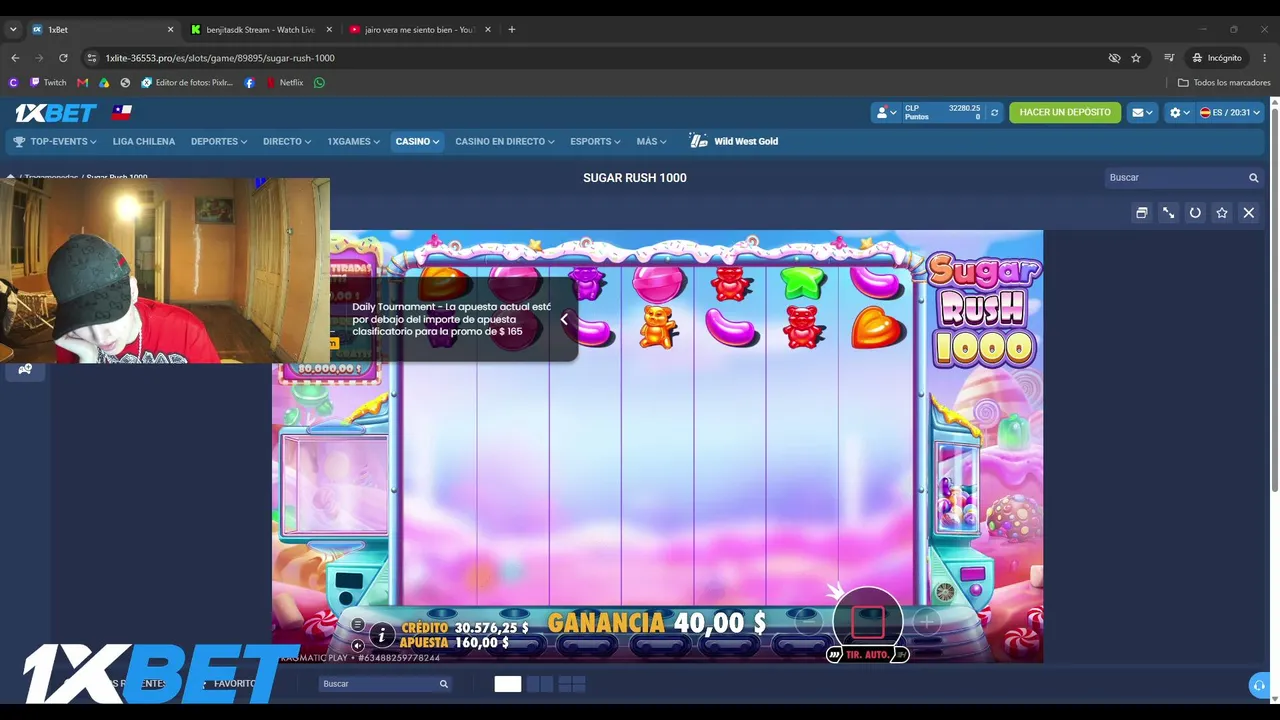Click the Incógnito profile button
This screenshot has height=720, width=1280.
click(1217, 58)
